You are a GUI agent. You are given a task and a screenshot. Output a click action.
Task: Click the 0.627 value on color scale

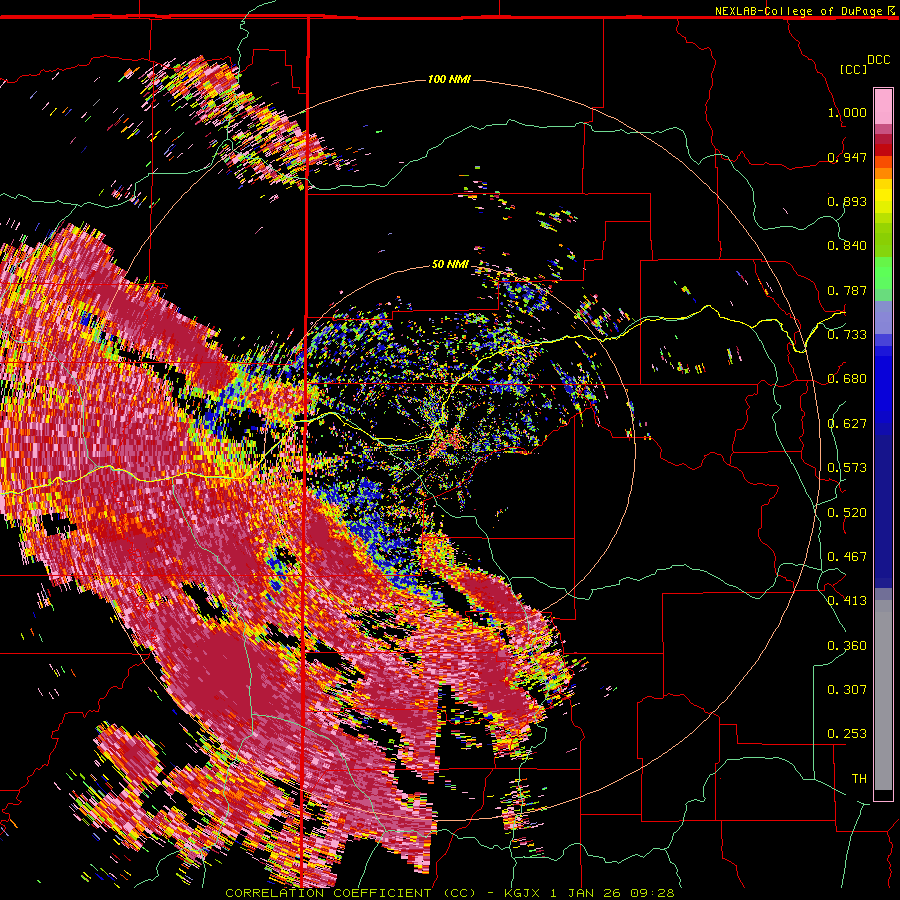(847, 424)
